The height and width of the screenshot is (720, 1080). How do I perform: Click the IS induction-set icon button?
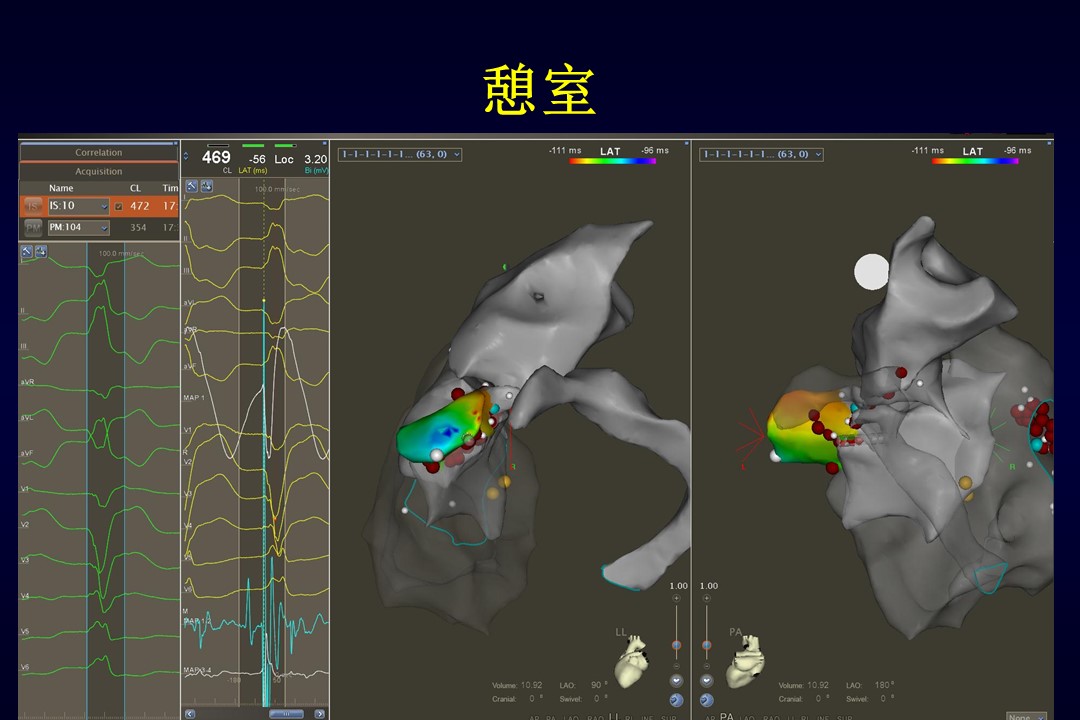coord(32,206)
